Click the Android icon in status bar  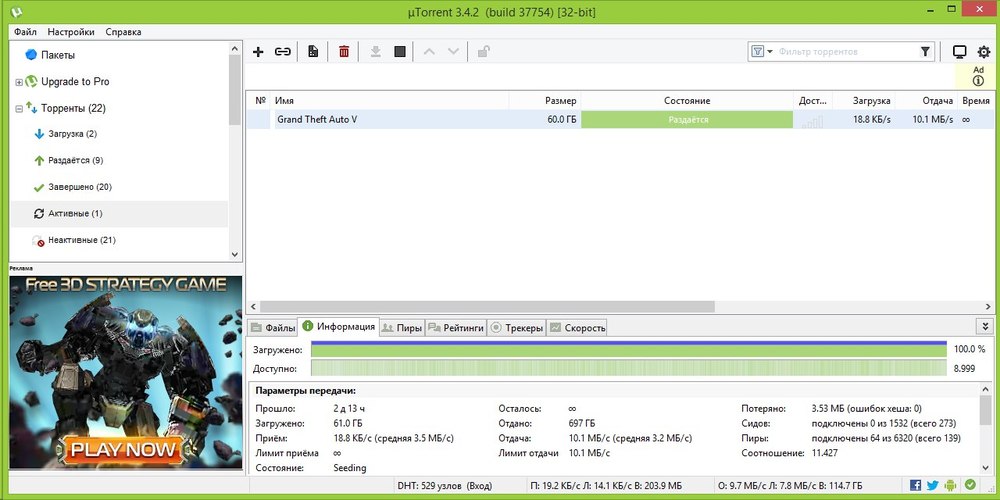point(952,485)
